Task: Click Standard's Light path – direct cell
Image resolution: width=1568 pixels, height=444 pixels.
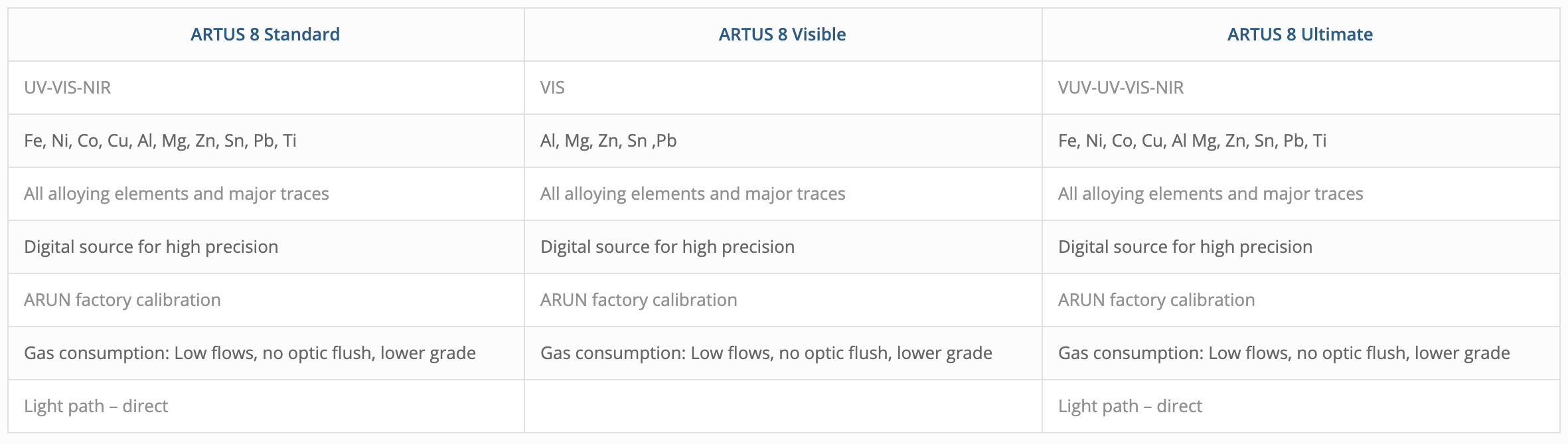Action: click(96, 406)
